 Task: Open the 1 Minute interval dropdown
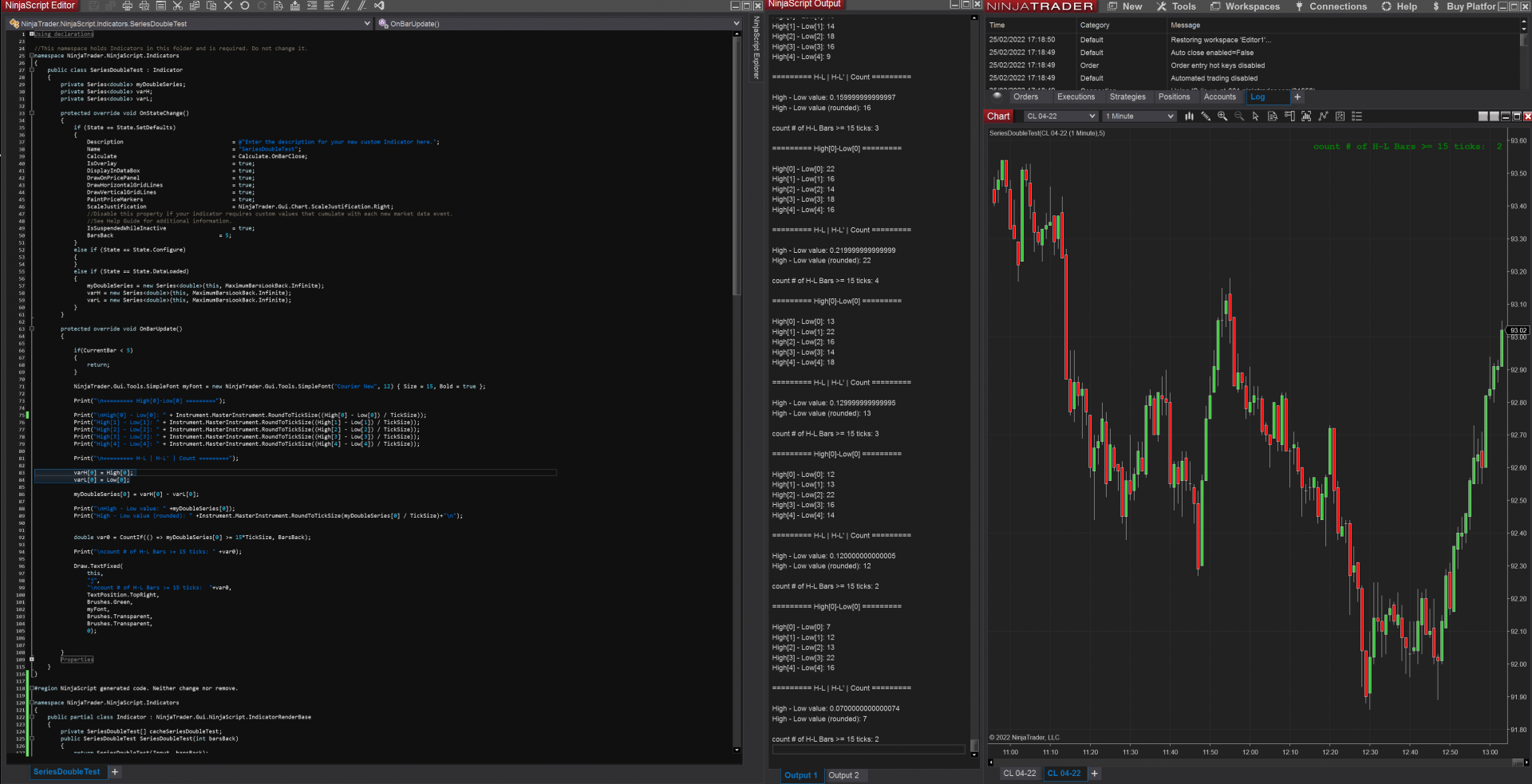(x=1139, y=116)
